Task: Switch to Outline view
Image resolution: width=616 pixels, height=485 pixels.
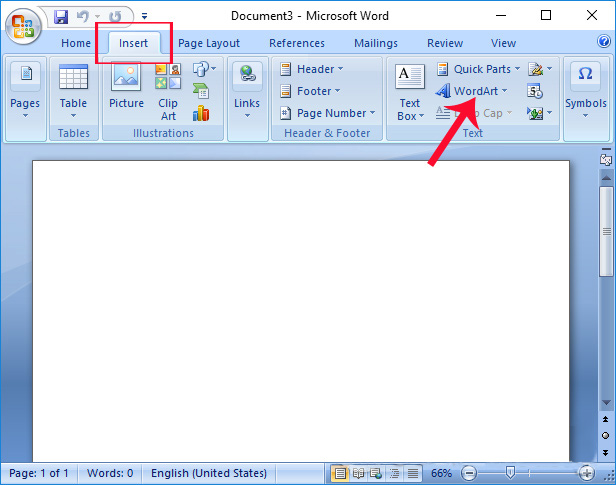Action: pos(394,473)
